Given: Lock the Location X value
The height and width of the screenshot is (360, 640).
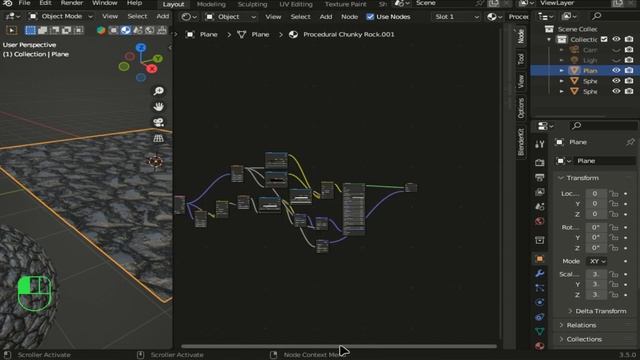Looking at the screenshot, I should [613, 193].
